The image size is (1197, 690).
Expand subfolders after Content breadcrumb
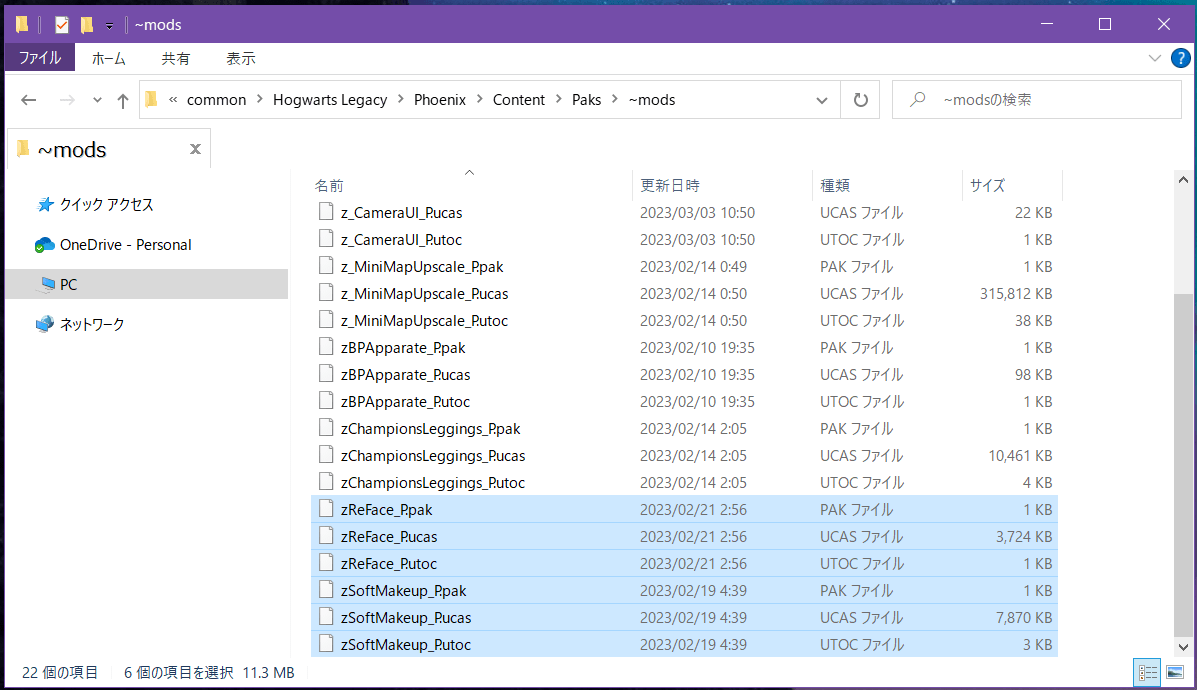point(559,99)
